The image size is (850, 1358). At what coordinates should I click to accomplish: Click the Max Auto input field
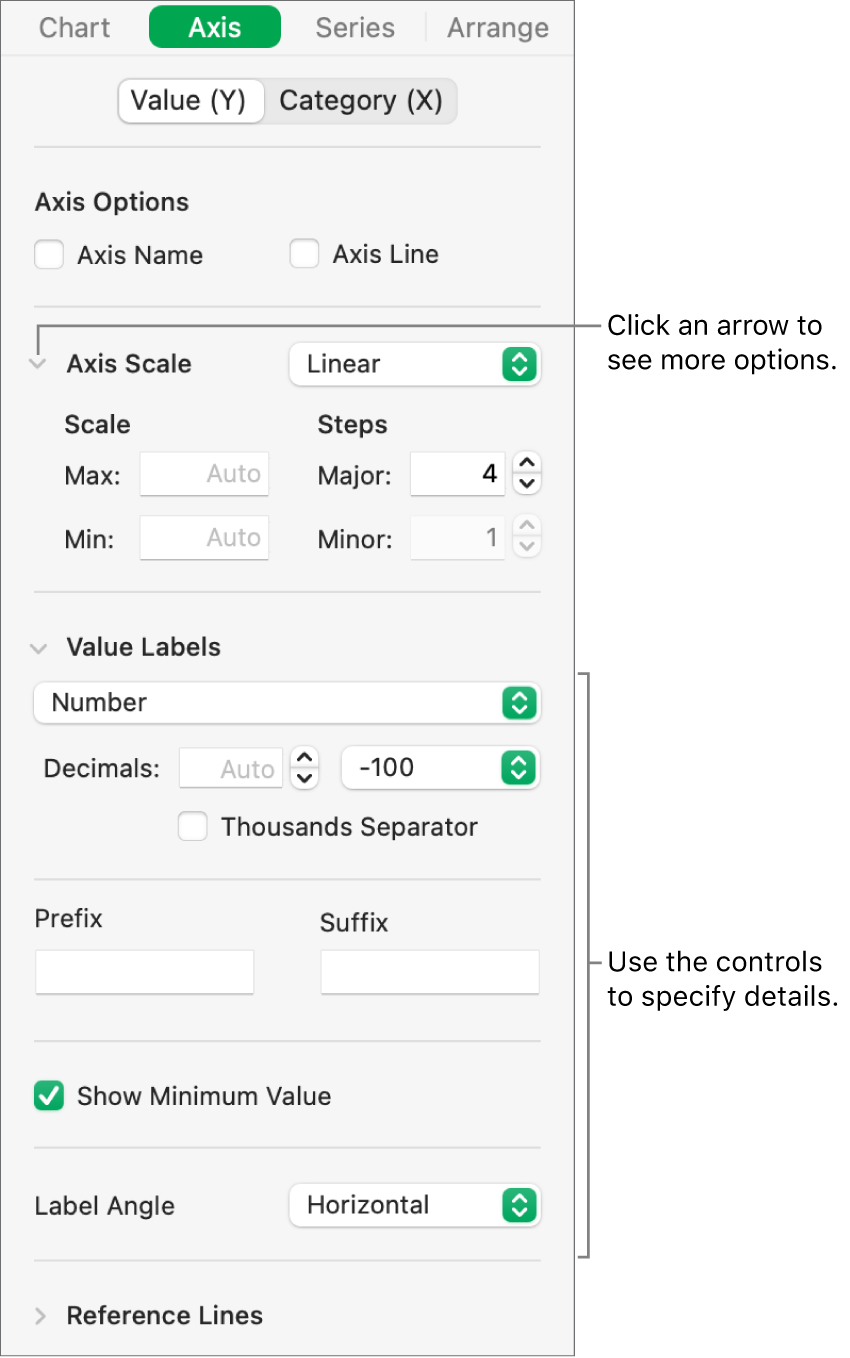(x=204, y=474)
